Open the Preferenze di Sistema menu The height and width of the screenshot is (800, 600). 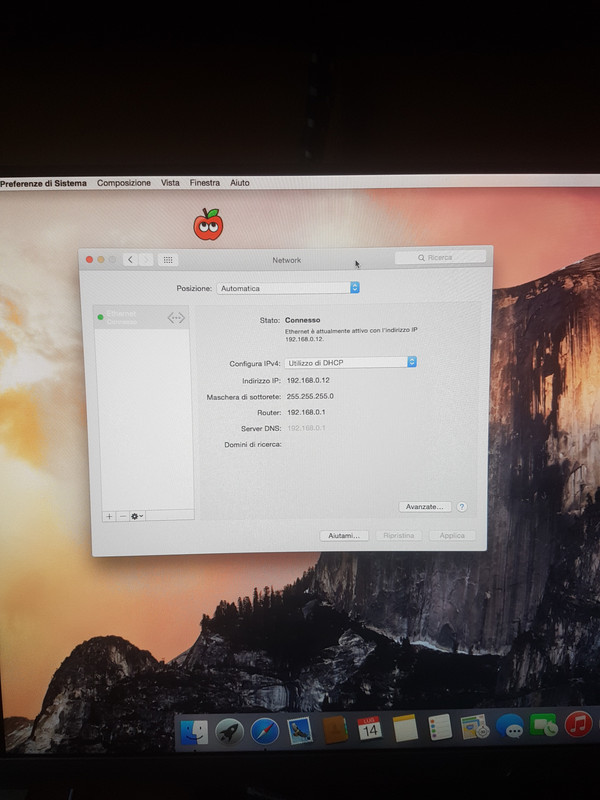43,183
